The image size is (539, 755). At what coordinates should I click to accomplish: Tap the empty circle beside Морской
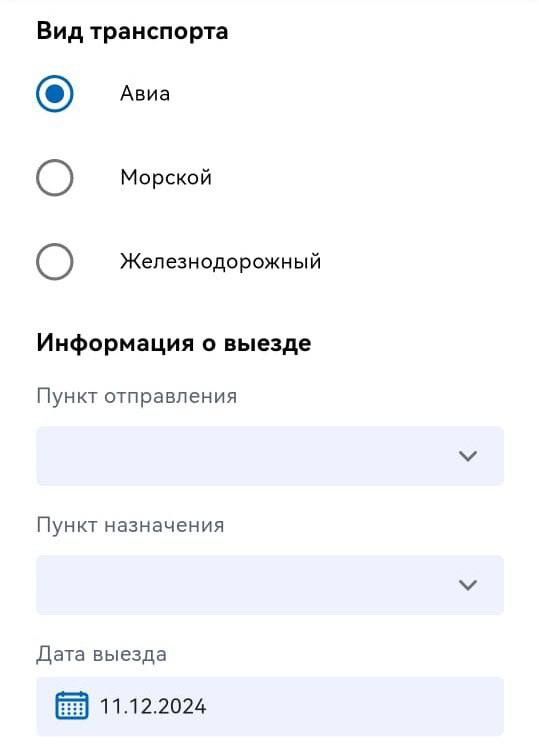coord(54,178)
